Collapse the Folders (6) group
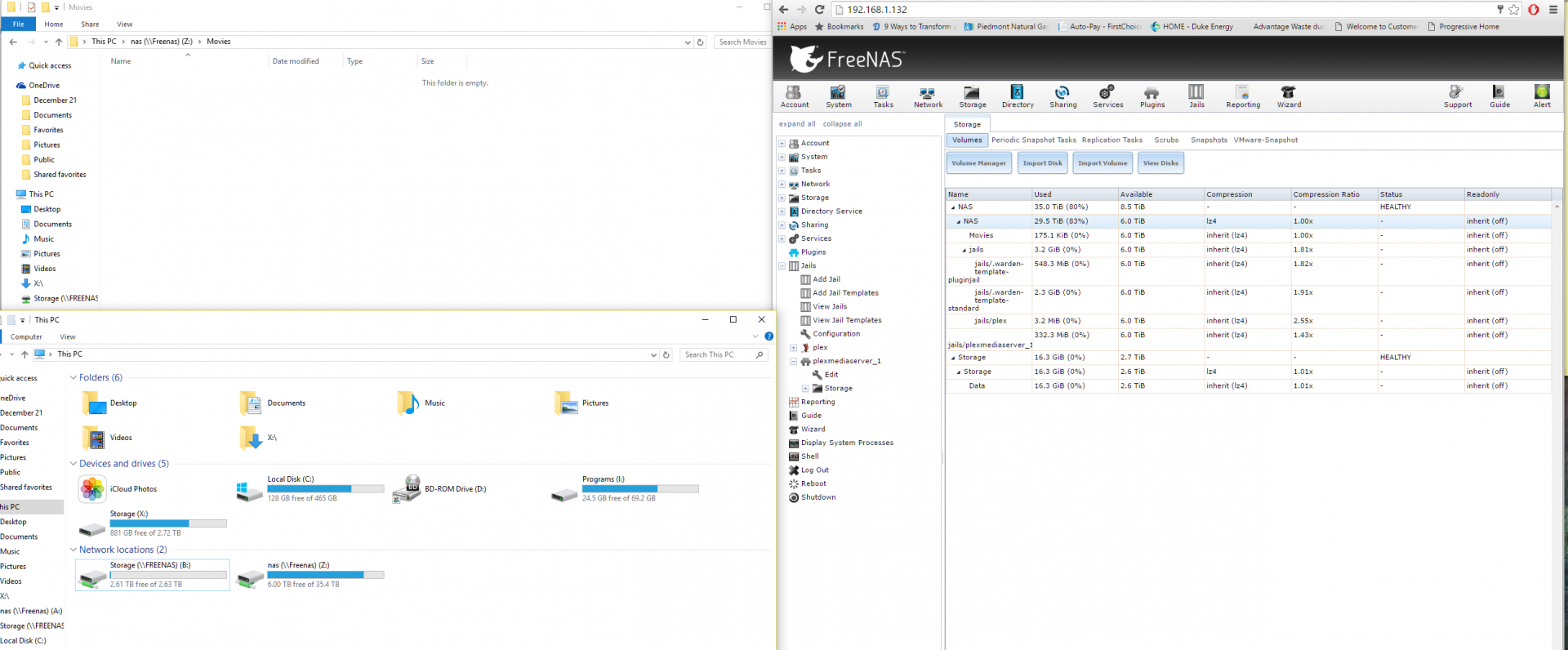Image resolution: width=1568 pixels, height=650 pixels. 73,377
